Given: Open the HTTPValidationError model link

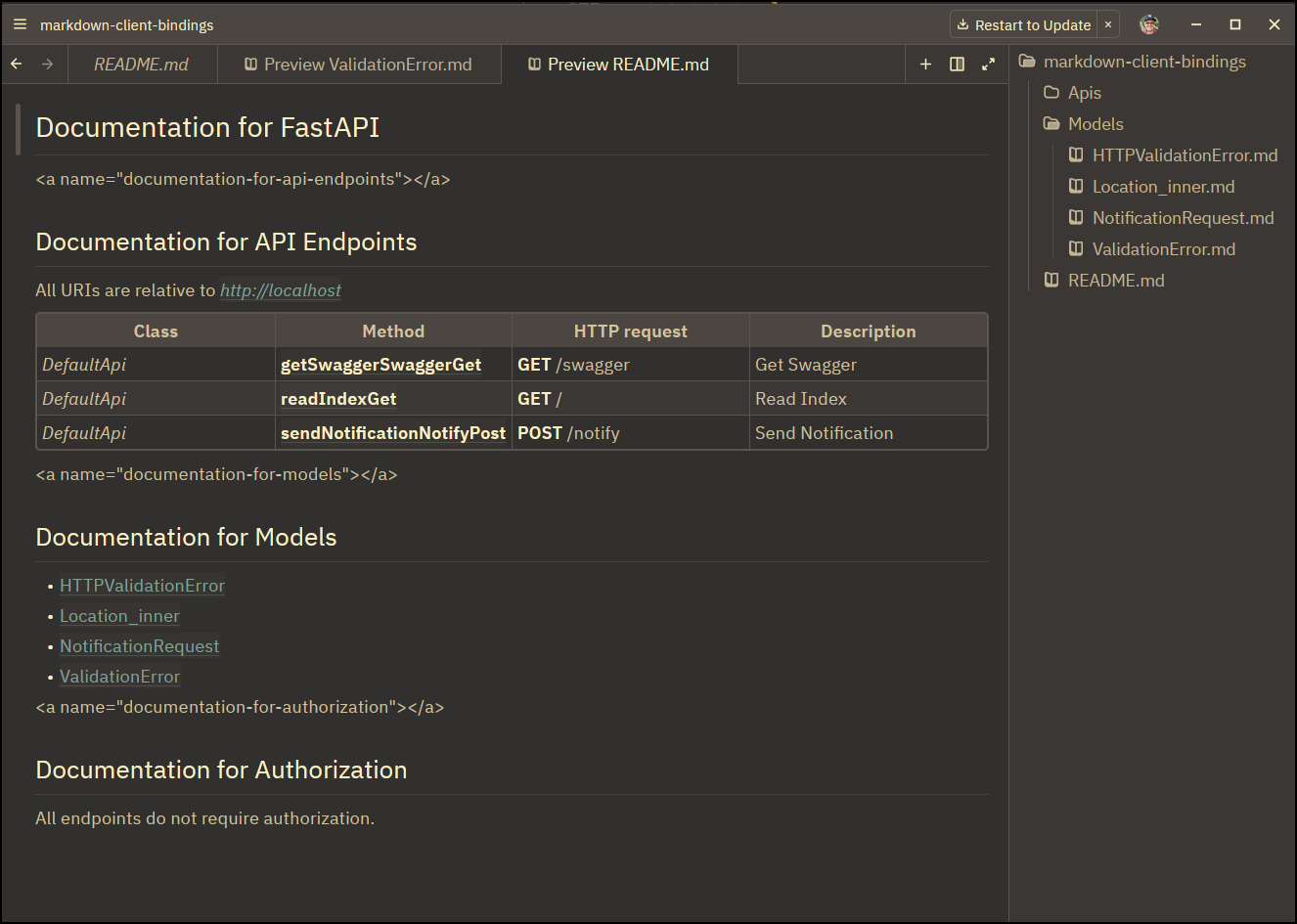Looking at the screenshot, I should pyautogui.click(x=142, y=586).
